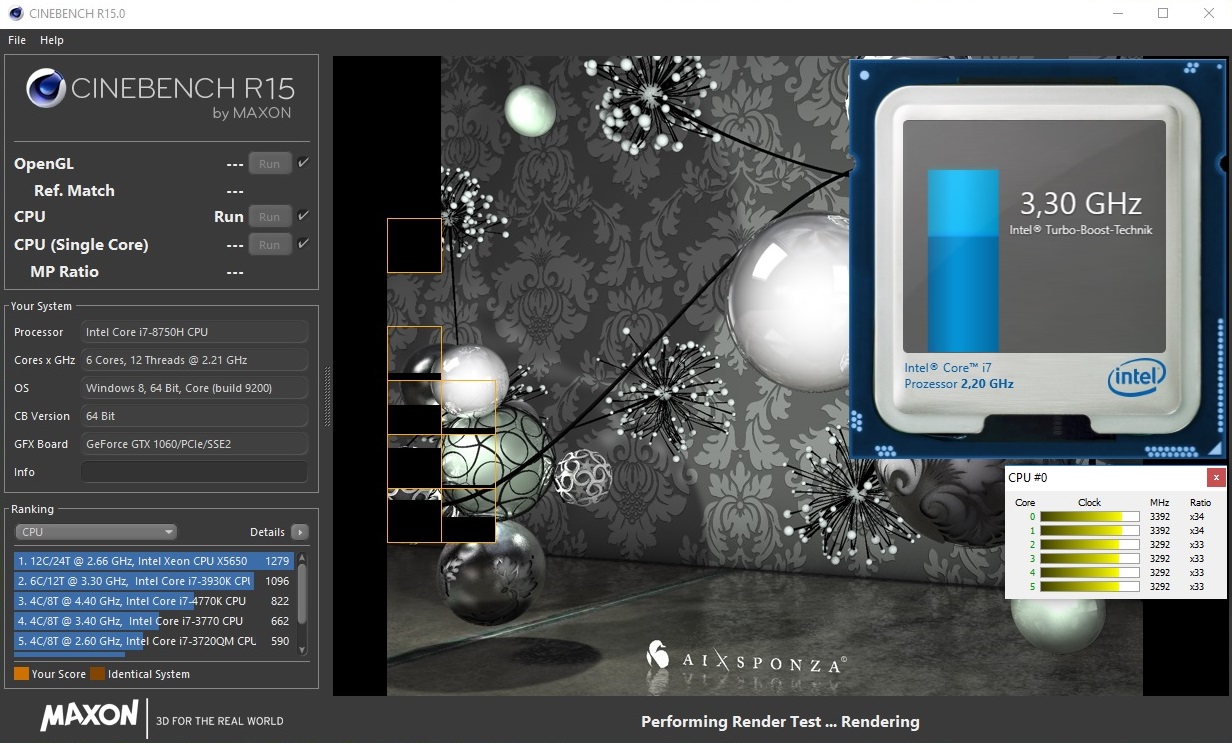This screenshot has width=1232, height=743.
Task: Select ranking entry Intel Core i7-3720QM
Action: click(153, 641)
